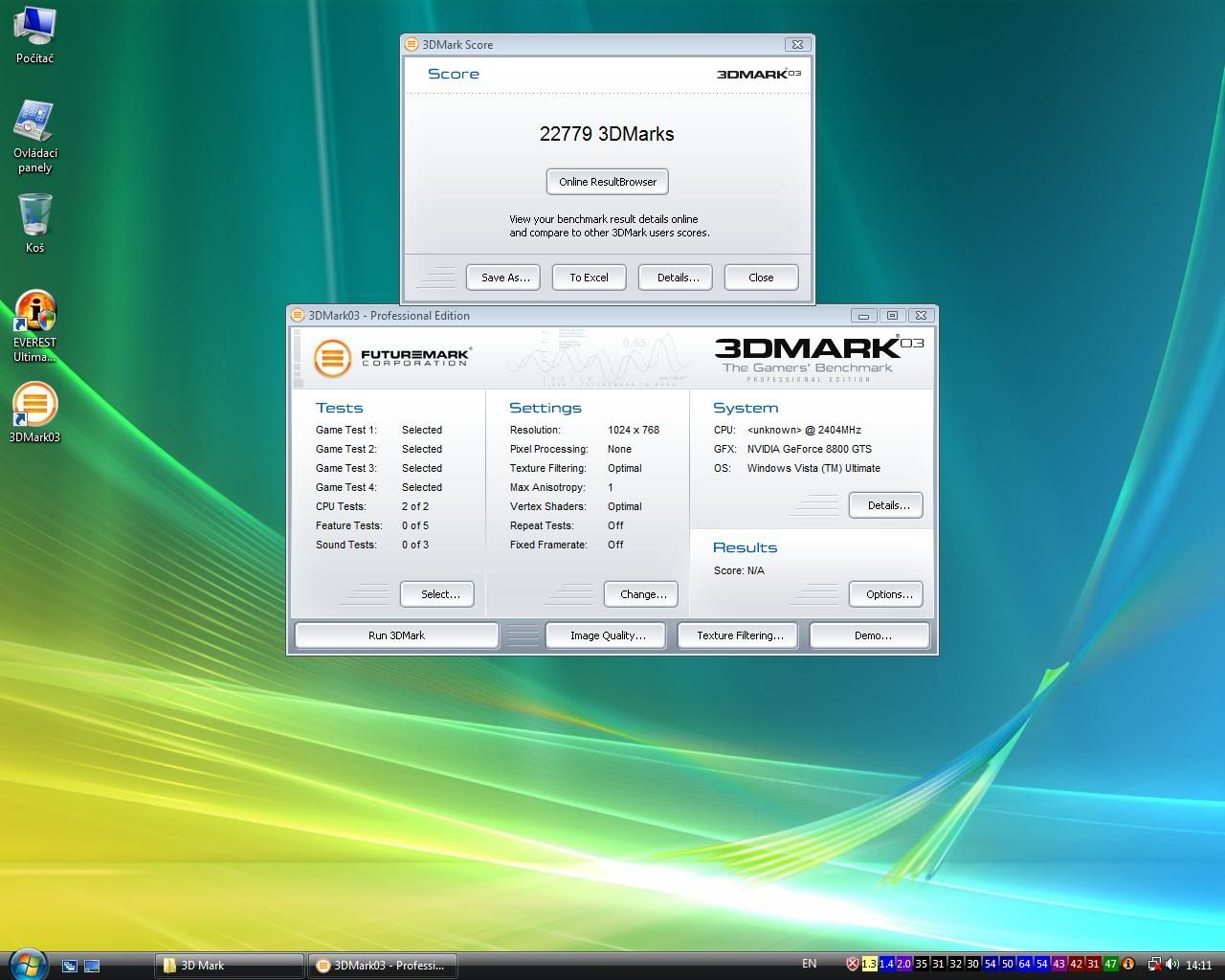Click the NVIDIA GeForce 8800 GTS text
1225x980 pixels.
(x=810, y=449)
